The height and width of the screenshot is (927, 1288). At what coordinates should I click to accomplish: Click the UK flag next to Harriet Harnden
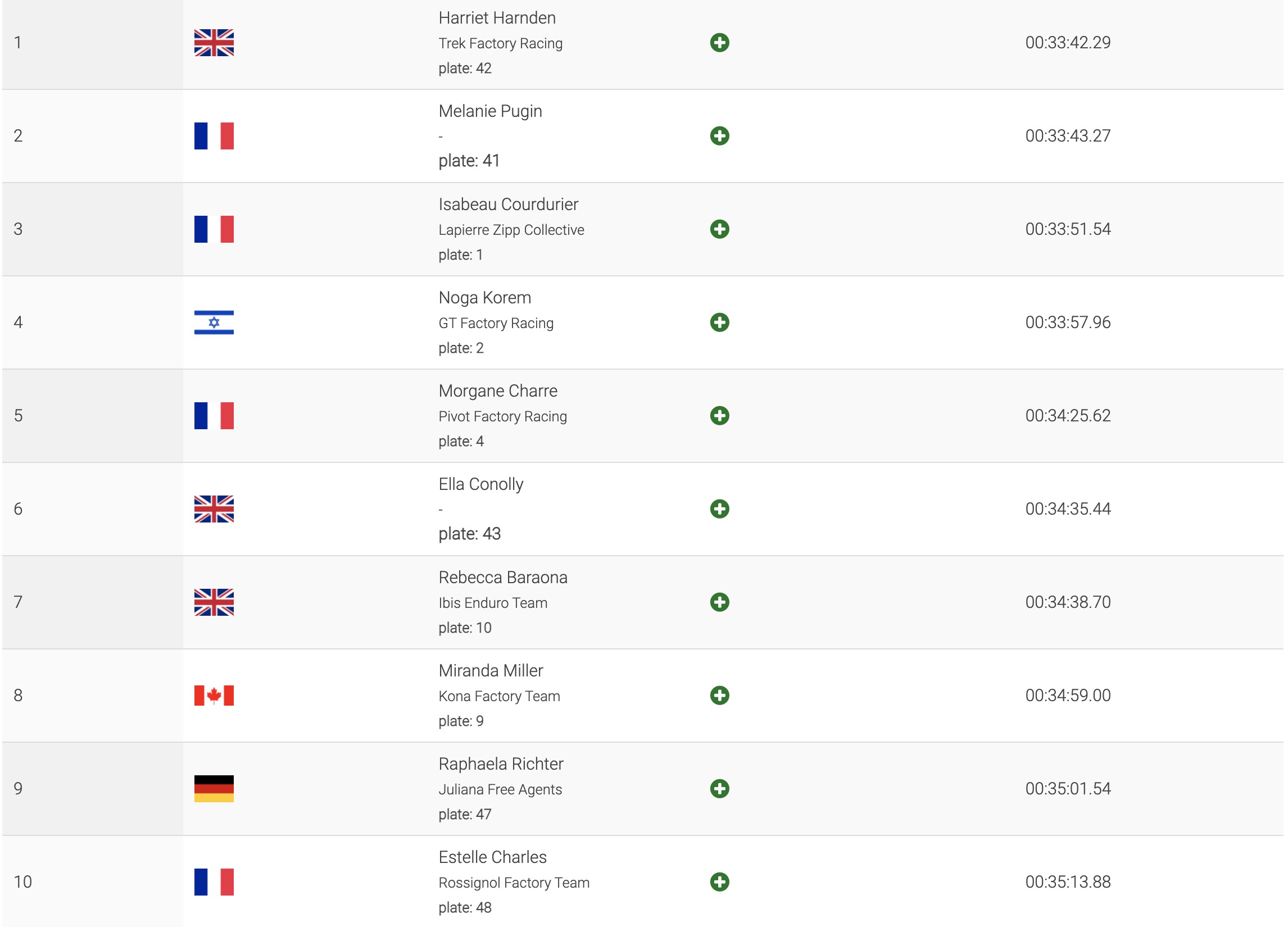(x=214, y=43)
